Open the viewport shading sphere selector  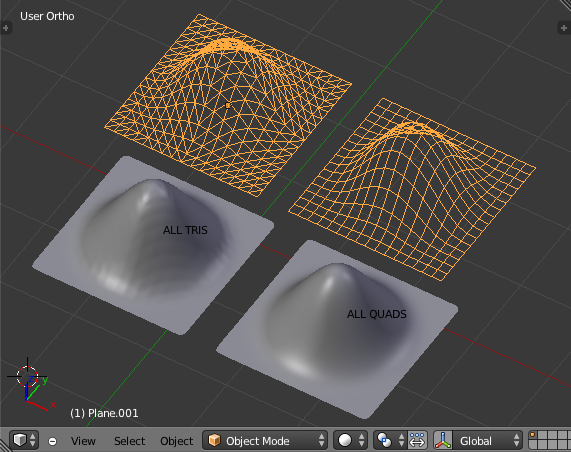tap(350, 440)
